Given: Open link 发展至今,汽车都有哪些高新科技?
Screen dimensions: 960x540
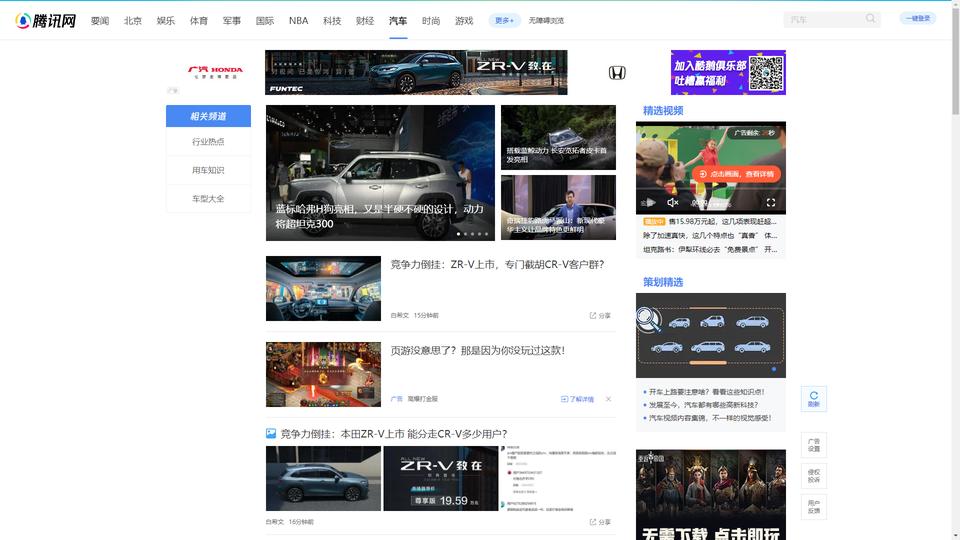Looking at the screenshot, I should (x=703, y=405).
